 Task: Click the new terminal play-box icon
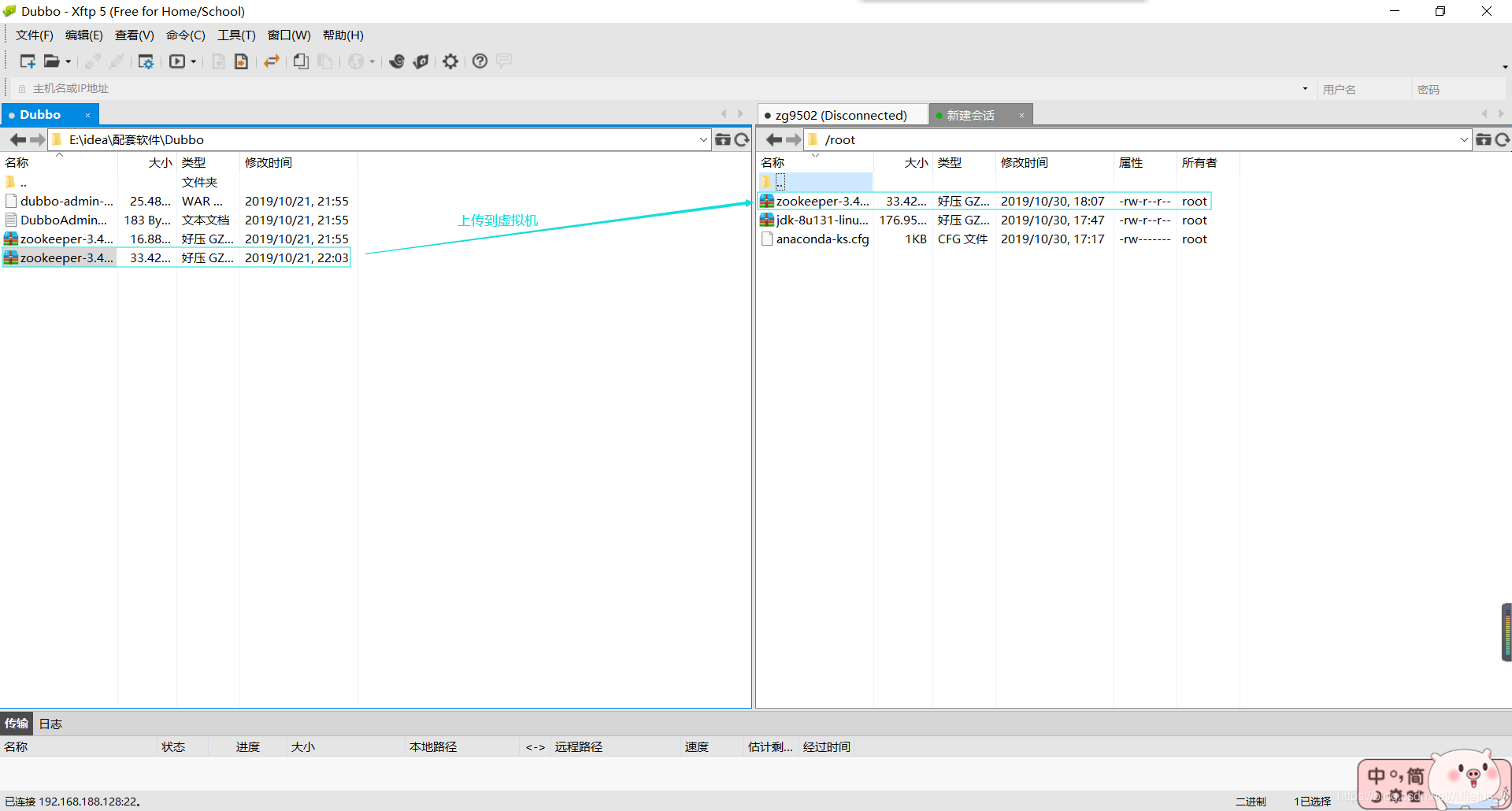[177, 61]
